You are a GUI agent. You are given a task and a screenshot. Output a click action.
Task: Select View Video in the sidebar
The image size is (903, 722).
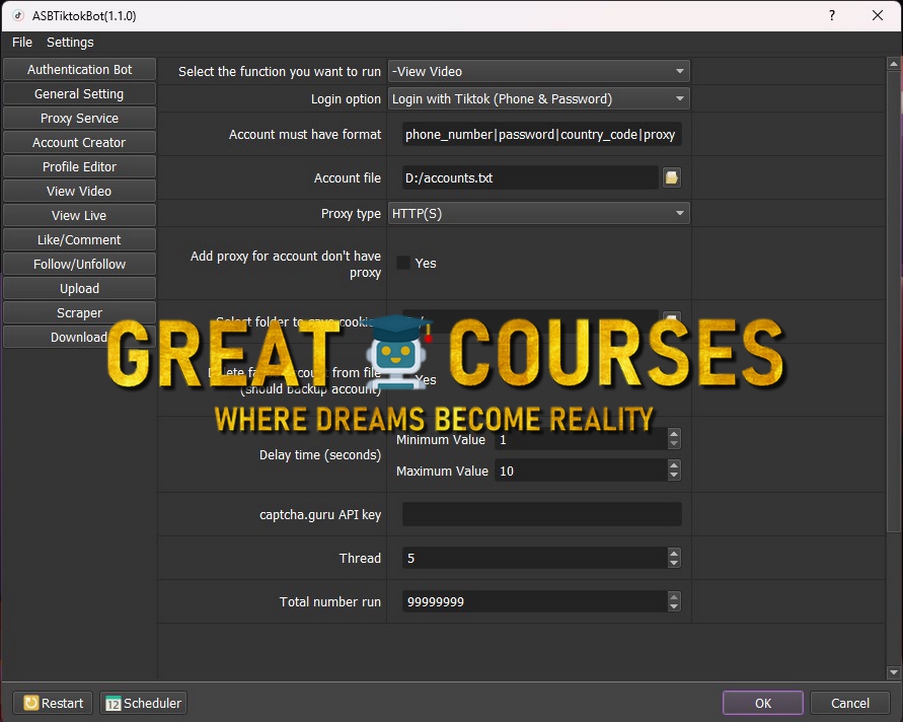(x=79, y=191)
